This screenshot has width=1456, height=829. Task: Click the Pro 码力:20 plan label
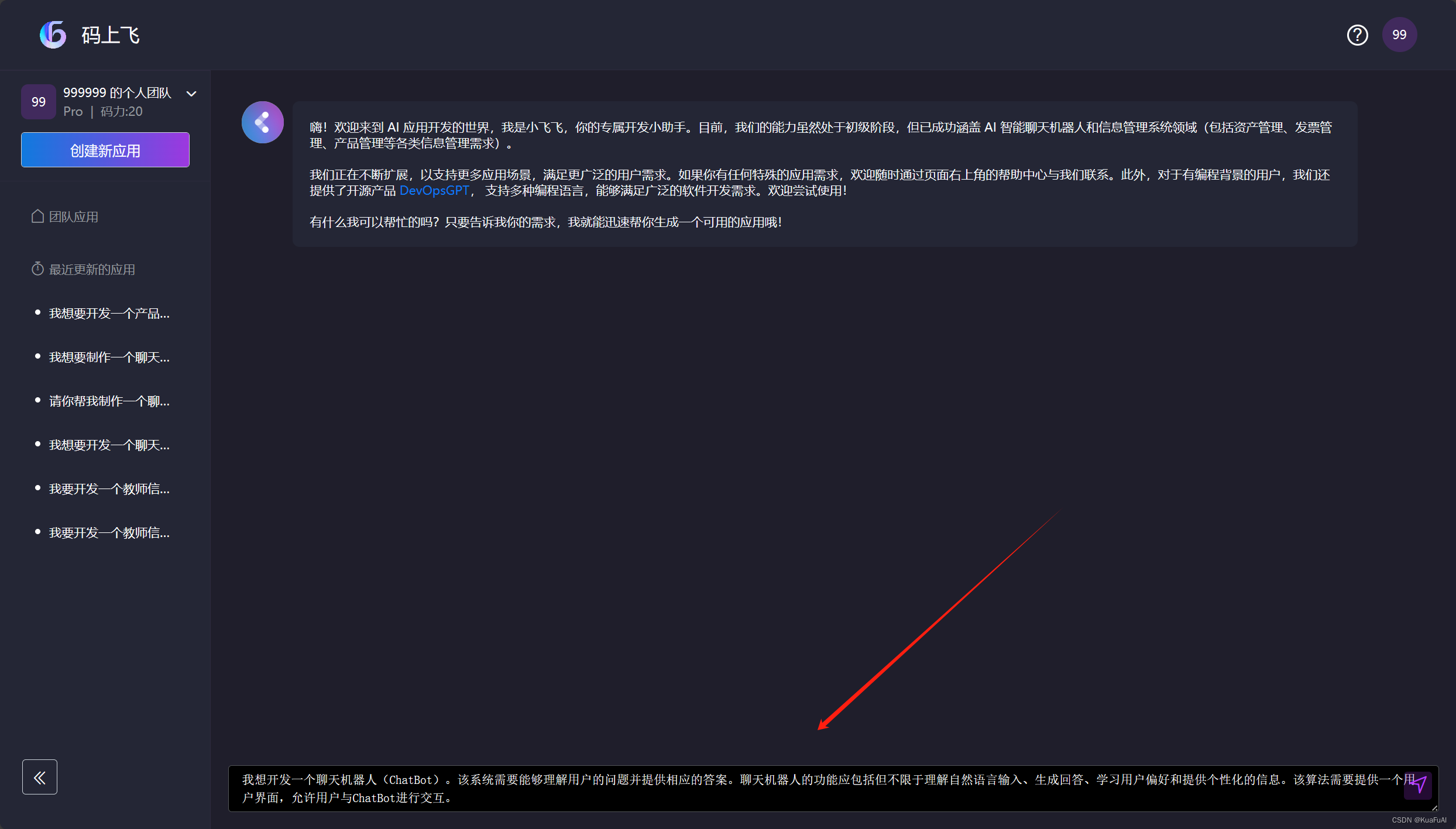tap(103, 112)
